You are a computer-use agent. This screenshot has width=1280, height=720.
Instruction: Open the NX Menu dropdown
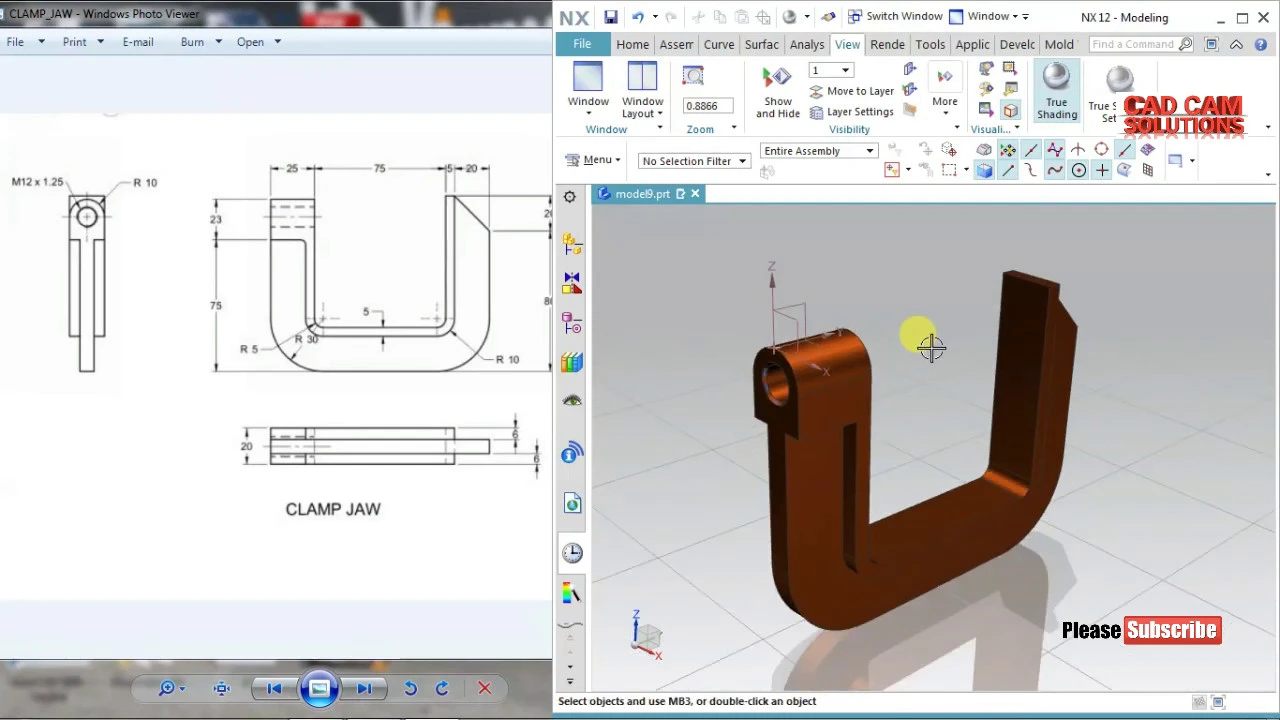[x=592, y=160]
